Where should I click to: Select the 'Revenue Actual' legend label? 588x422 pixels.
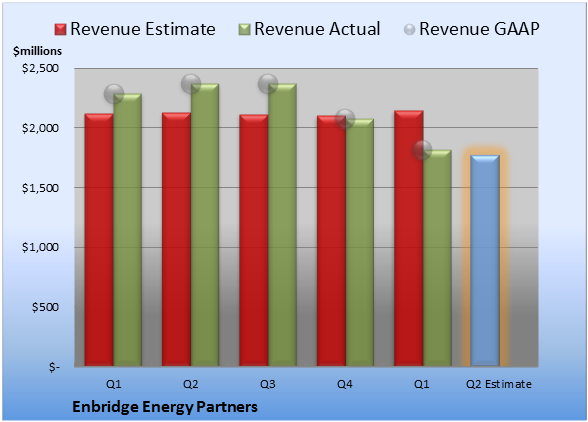(317, 29)
